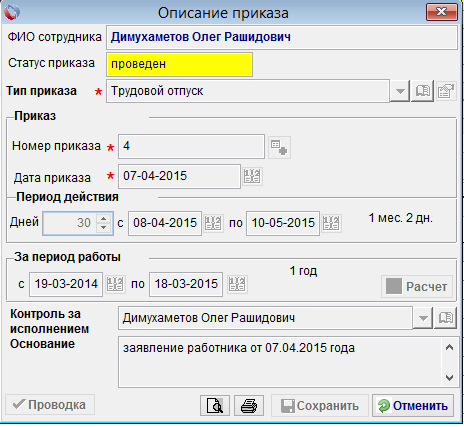Open calendar for work period end 18-03-2015
Screen dimensions: 464x427
point(237,284)
